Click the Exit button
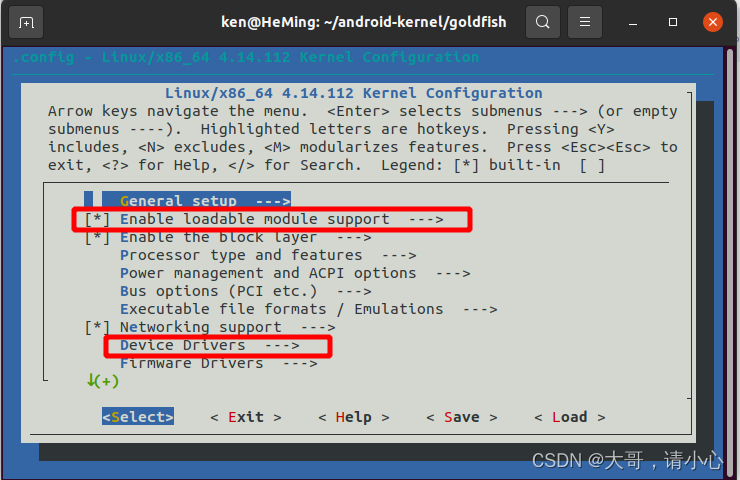This screenshot has height=480, width=740. (246, 417)
